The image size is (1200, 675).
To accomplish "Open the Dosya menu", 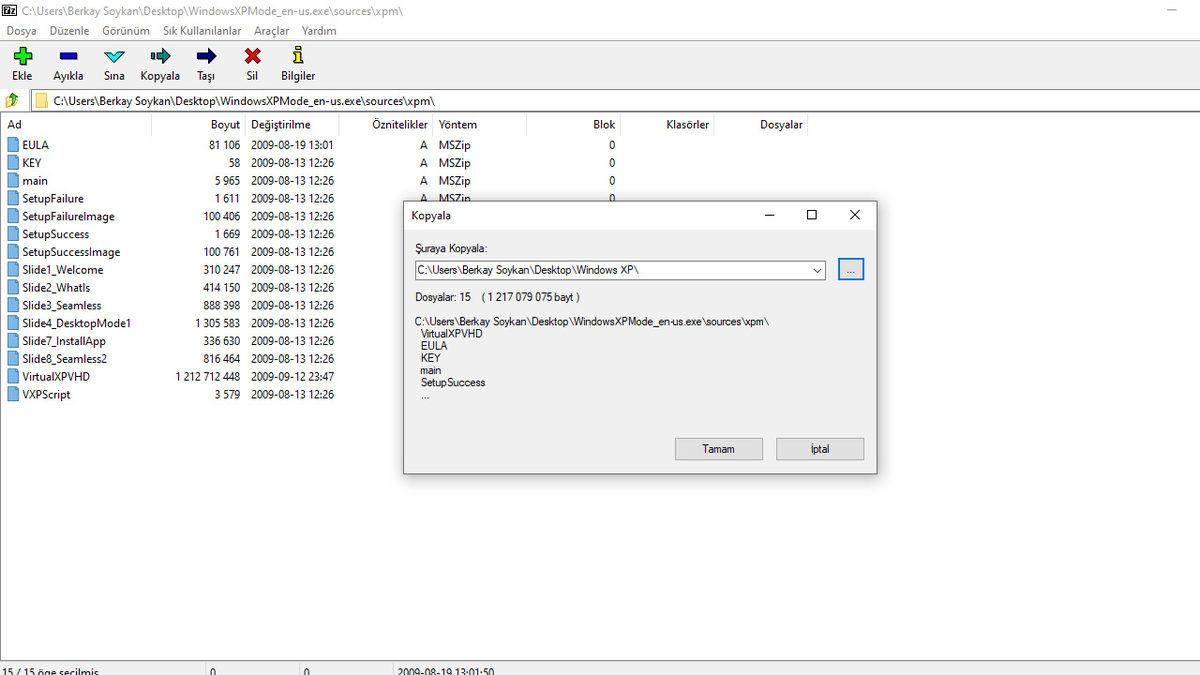I will coord(21,31).
